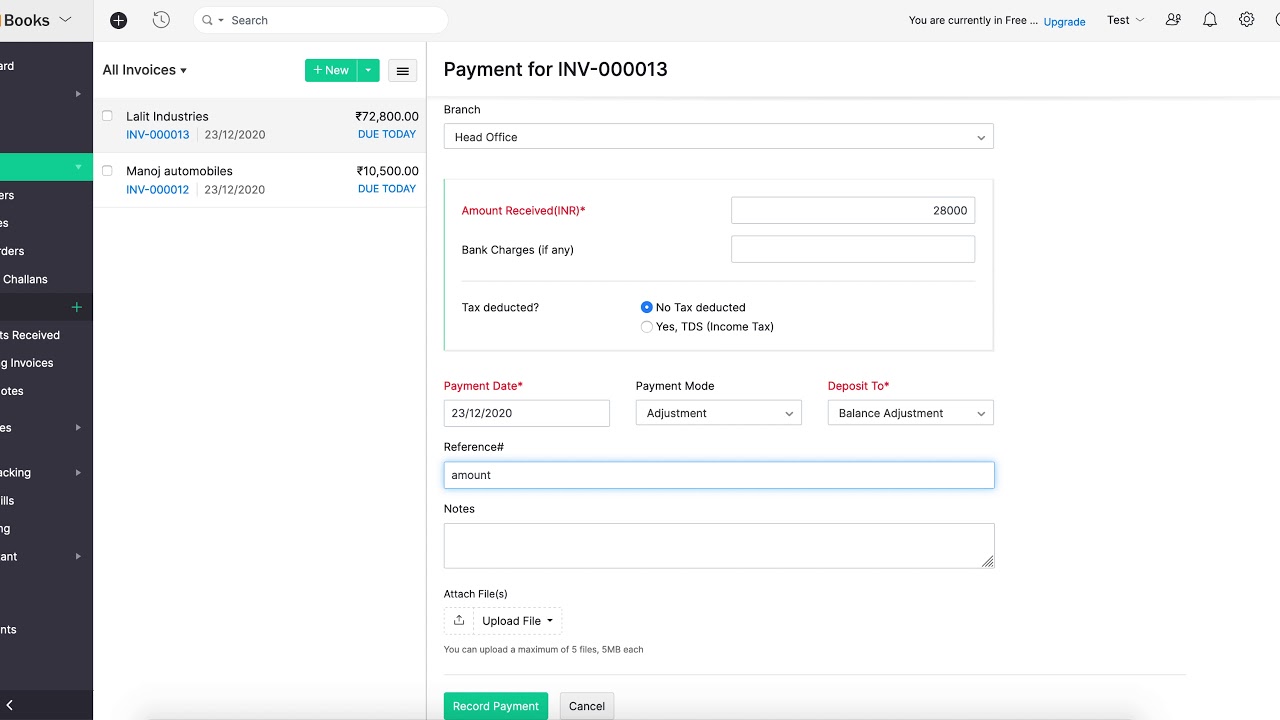The image size is (1280, 720).
Task: Open the Branch Head Office dropdown
Action: (x=718, y=137)
